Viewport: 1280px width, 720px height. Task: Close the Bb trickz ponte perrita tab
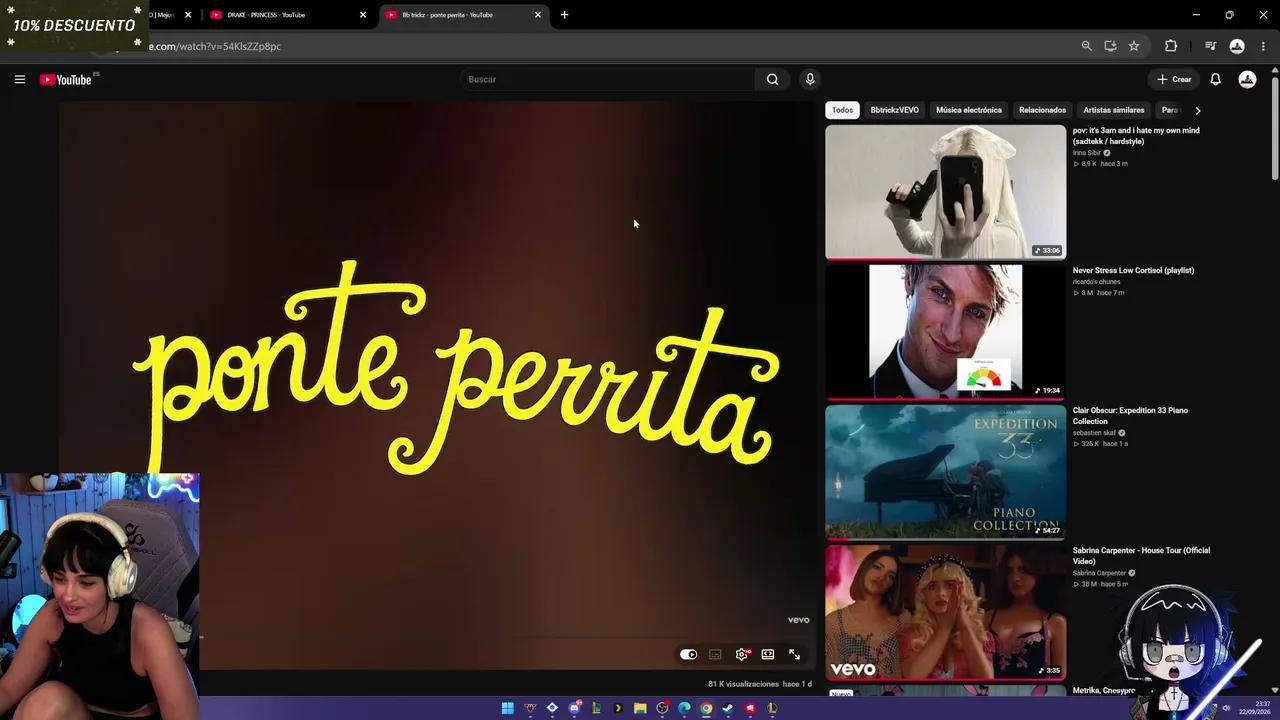tap(537, 15)
